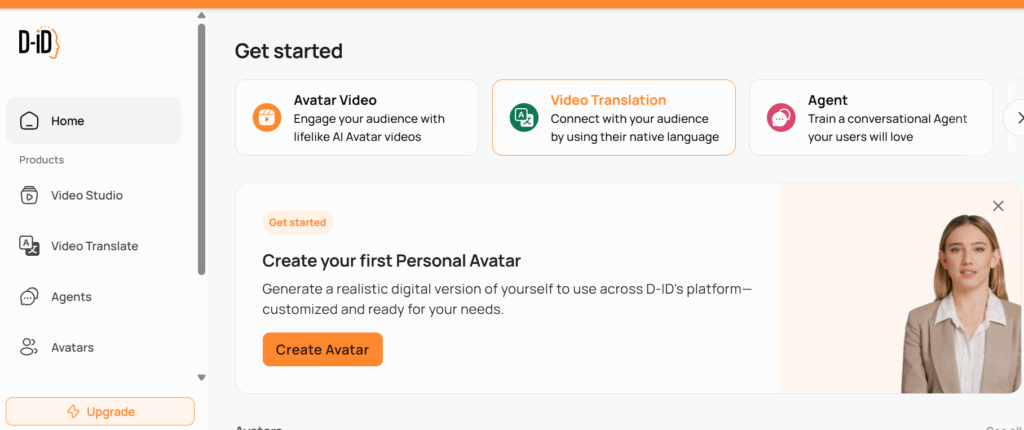Click sidebar scroll up arrow
Viewport: 1024px width, 430px height.
[201, 15]
